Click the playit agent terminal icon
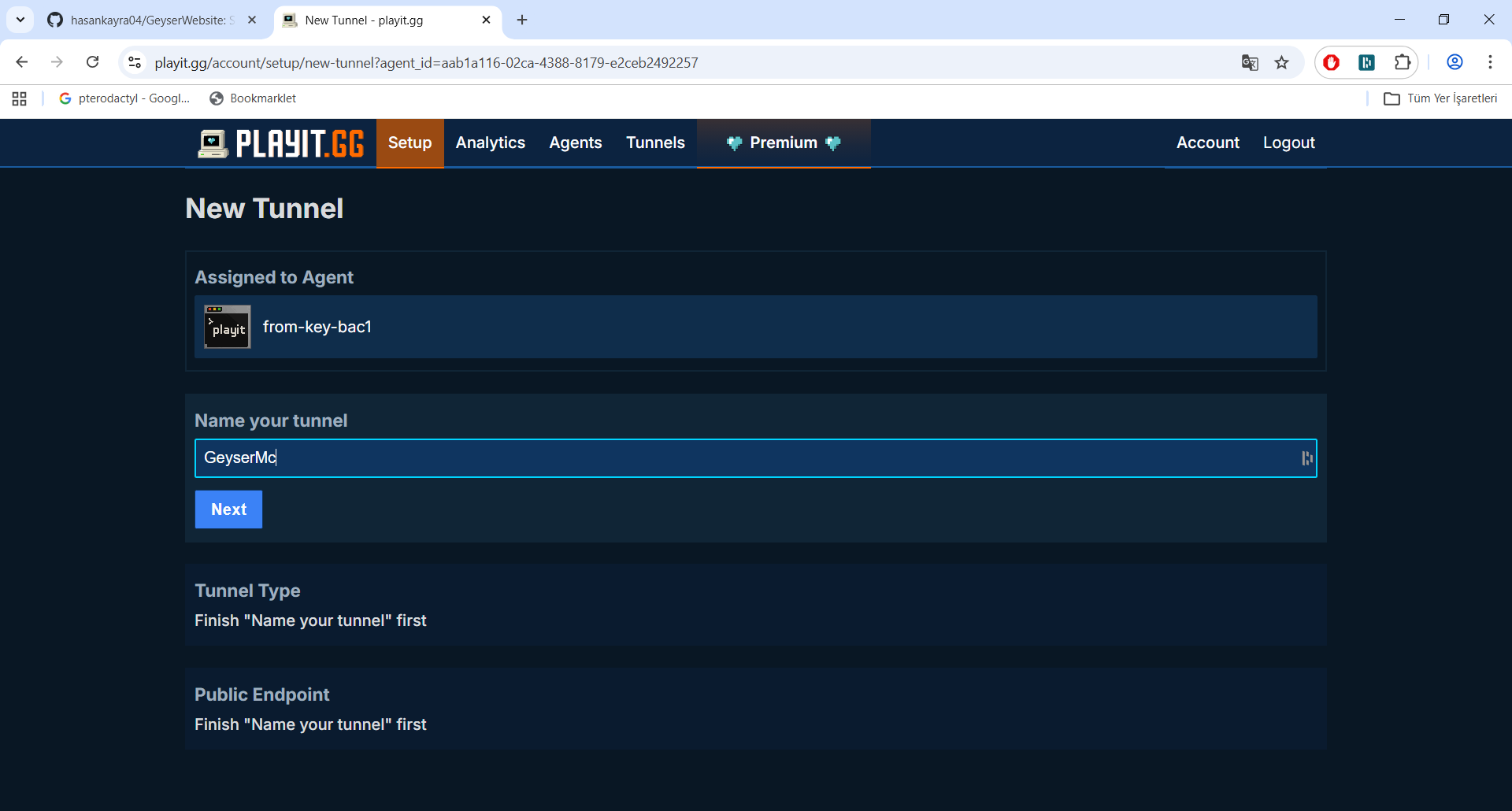 pyautogui.click(x=228, y=327)
